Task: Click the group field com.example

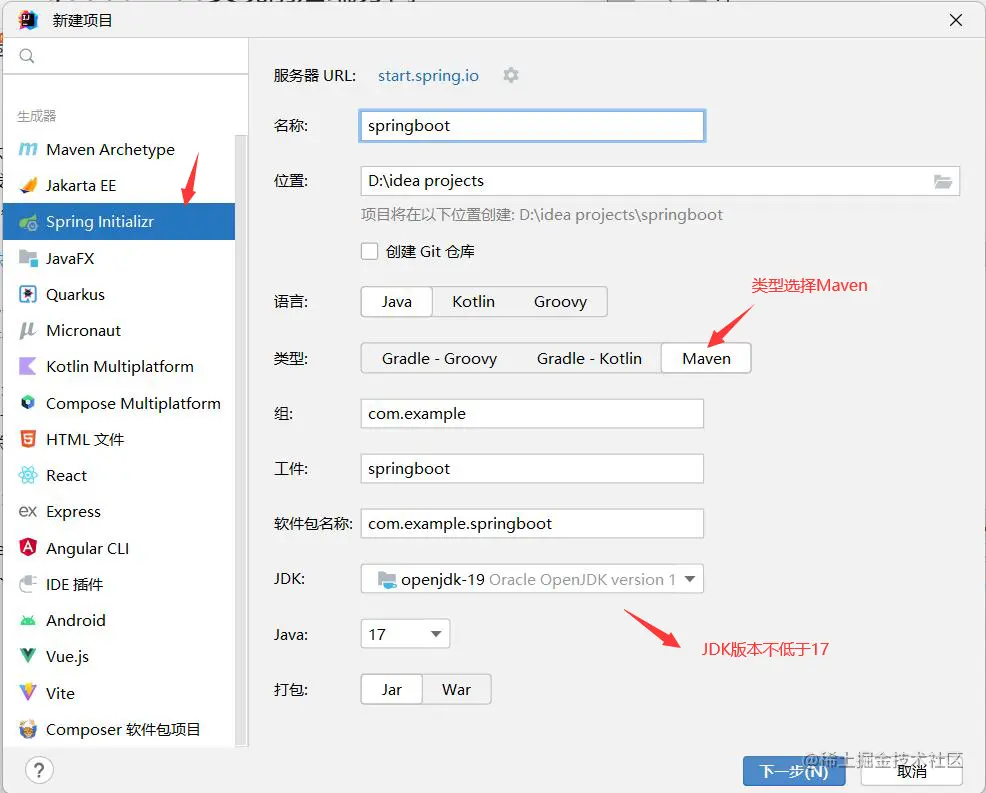Action: click(x=532, y=414)
